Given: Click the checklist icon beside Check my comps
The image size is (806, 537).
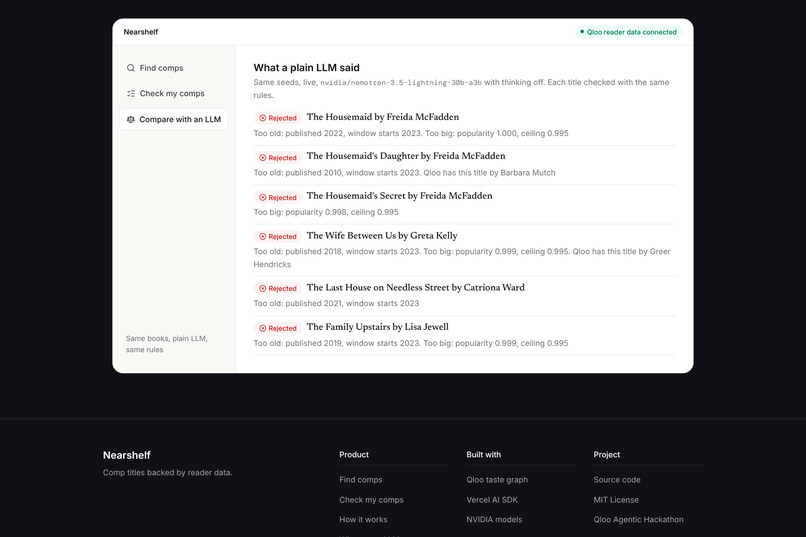Looking at the screenshot, I should 131,94.
